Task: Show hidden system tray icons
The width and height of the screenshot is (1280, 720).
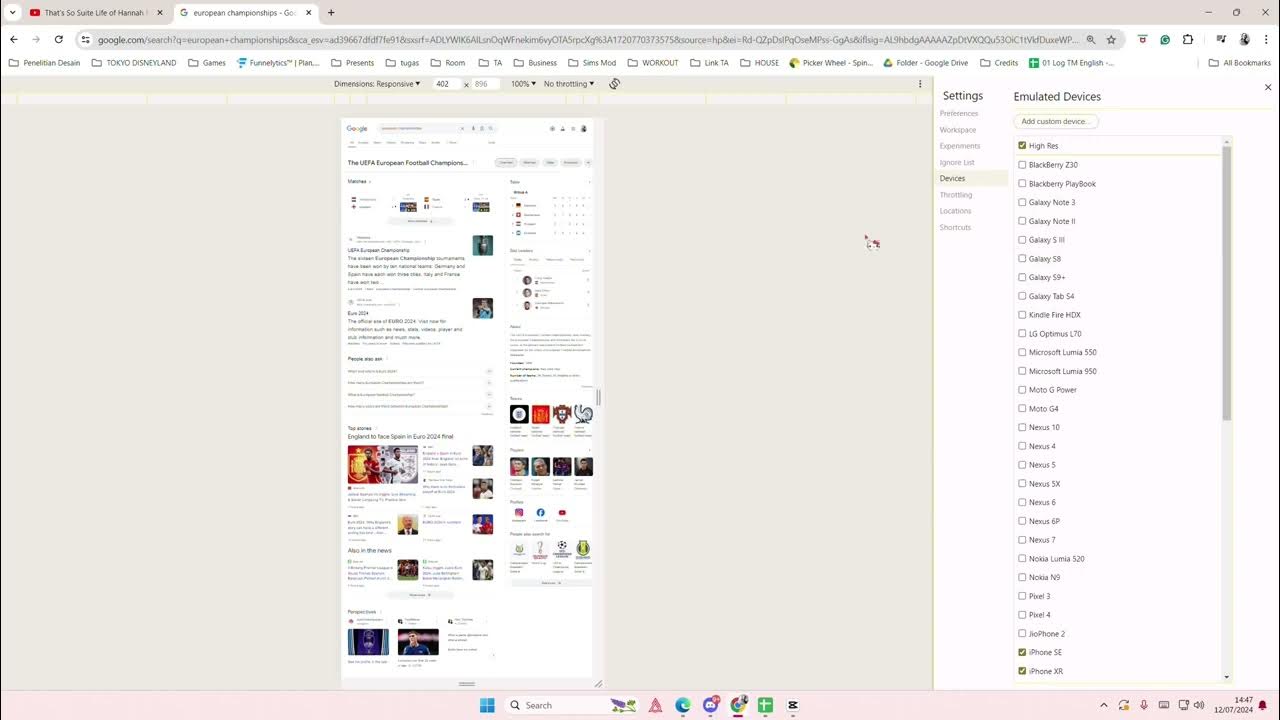Action: (1103, 705)
